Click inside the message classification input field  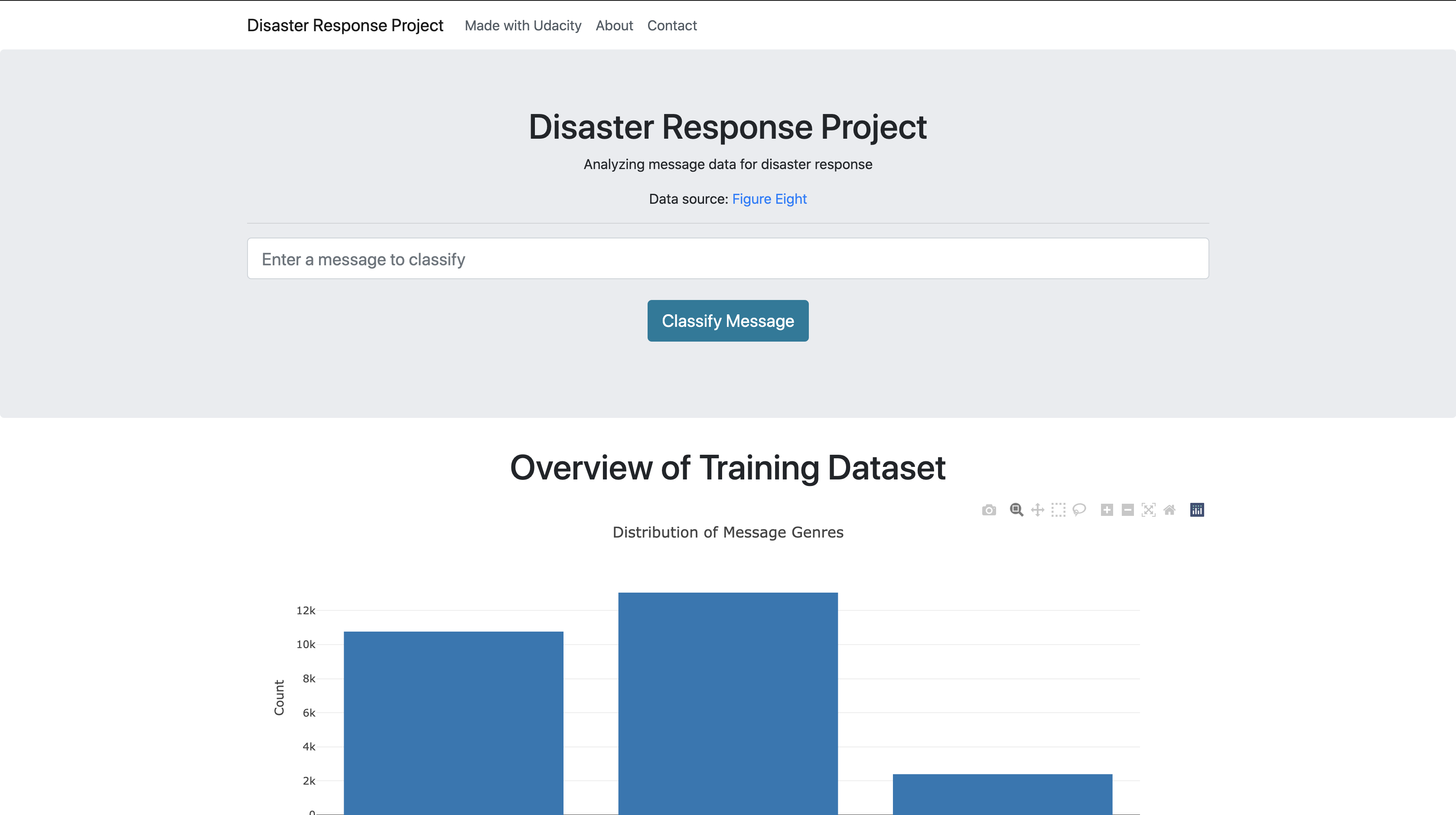coord(728,259)
